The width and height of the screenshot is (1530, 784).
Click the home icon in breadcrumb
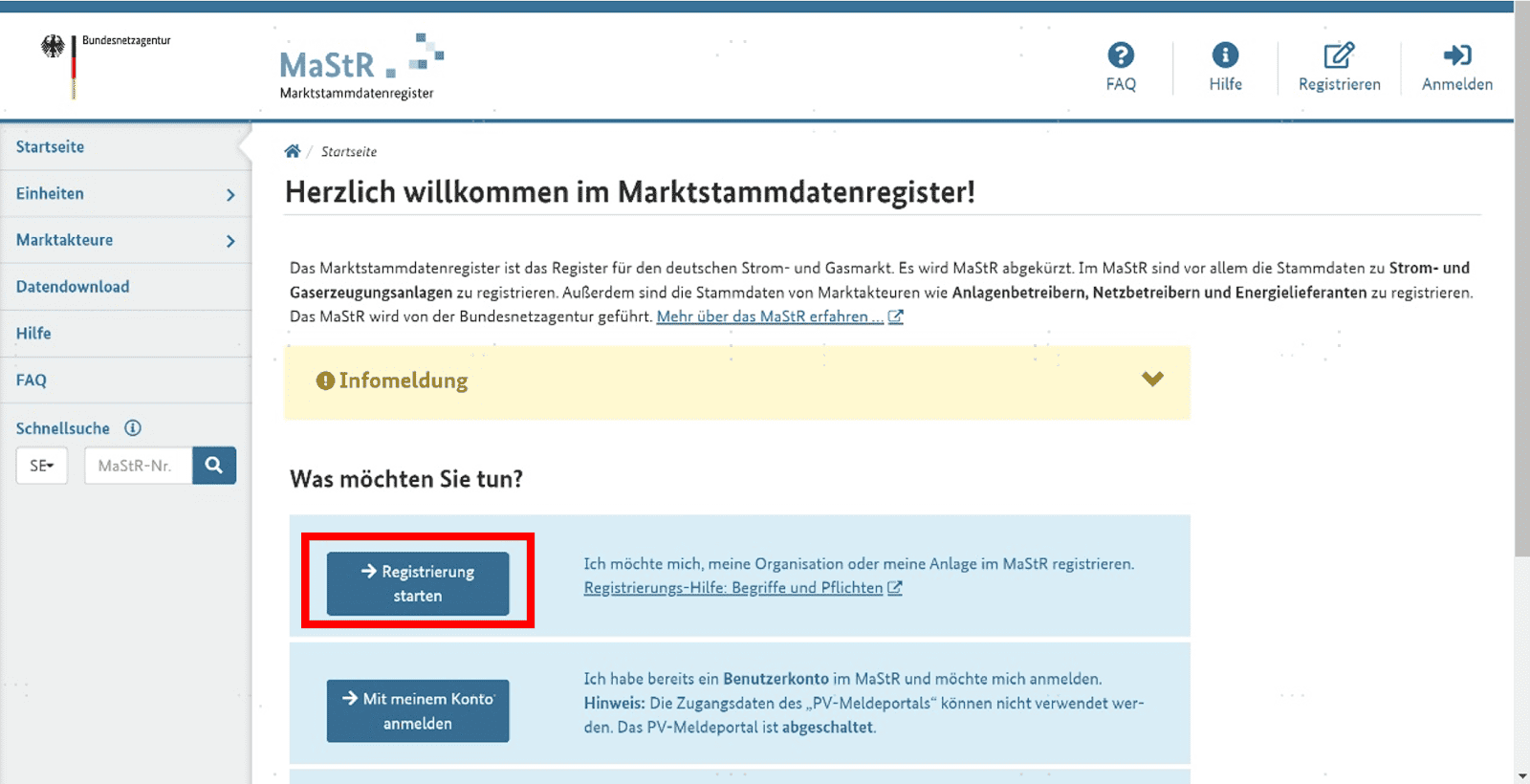(x=293, y=151)
